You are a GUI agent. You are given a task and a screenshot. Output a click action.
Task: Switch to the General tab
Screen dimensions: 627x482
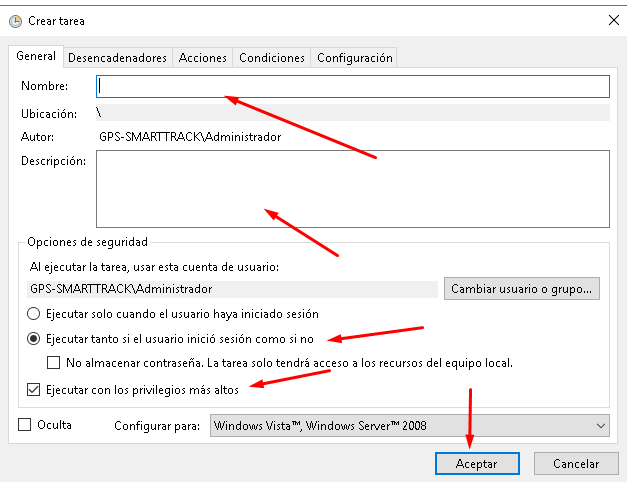tap(35, 57)
